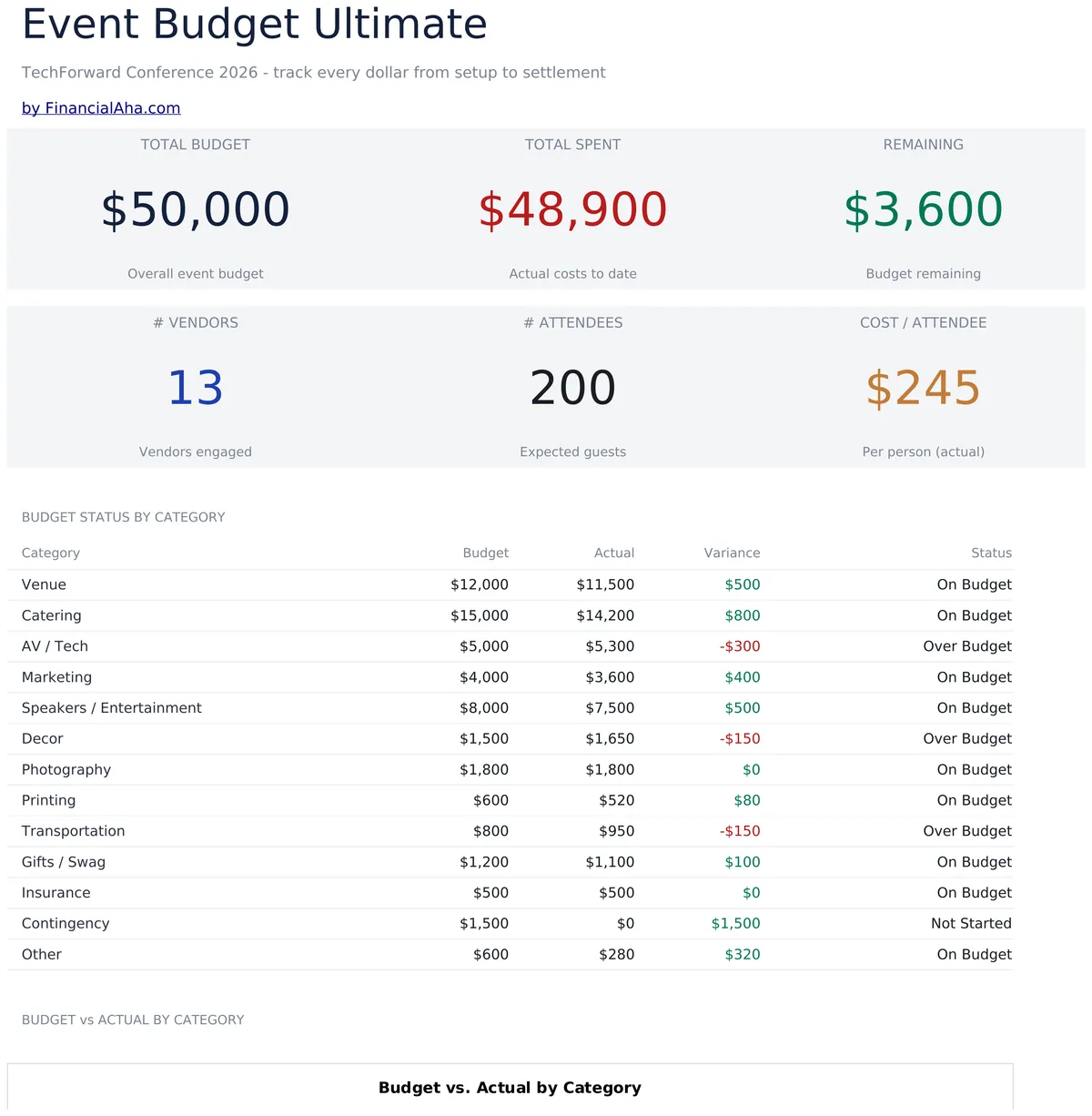The image size is (1092, 1116).
Task: Click the 'Overall event budget' caption
Action: 196,274
